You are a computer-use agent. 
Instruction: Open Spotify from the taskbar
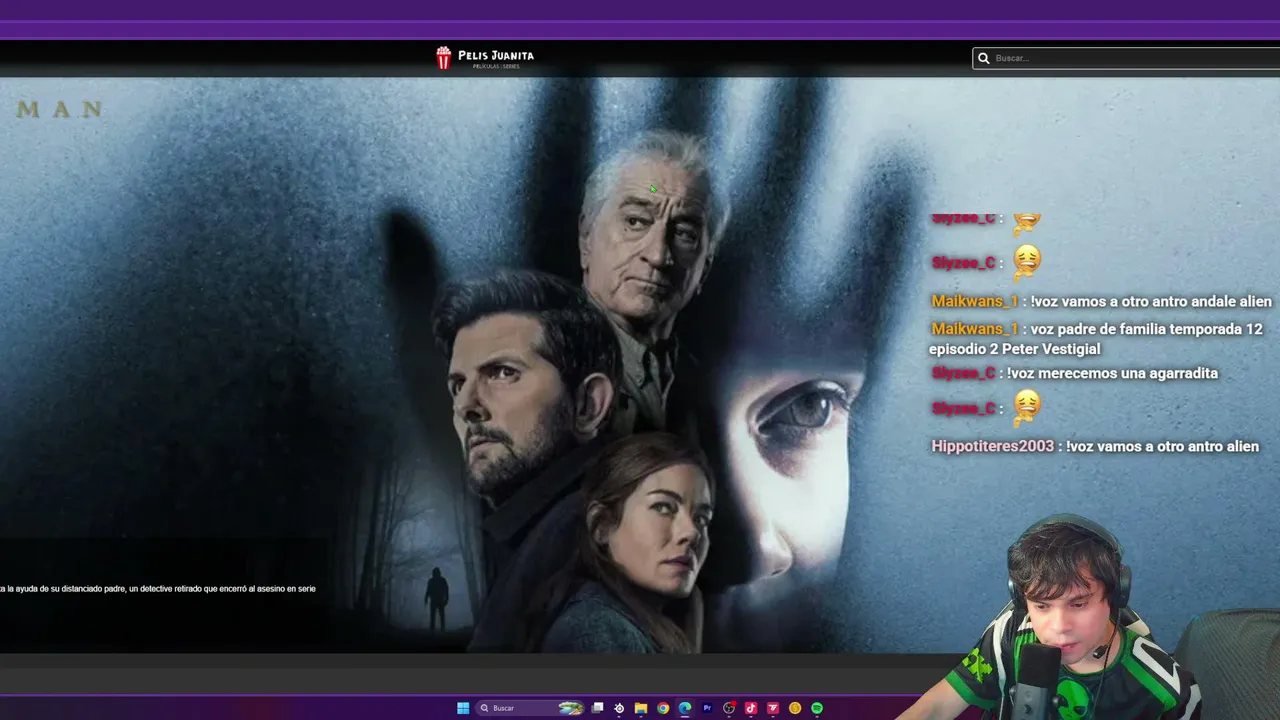(x=817, y=708)
